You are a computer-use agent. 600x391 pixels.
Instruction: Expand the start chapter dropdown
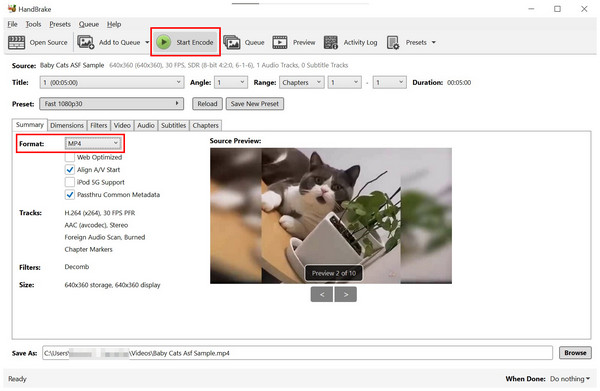(344, 82)
